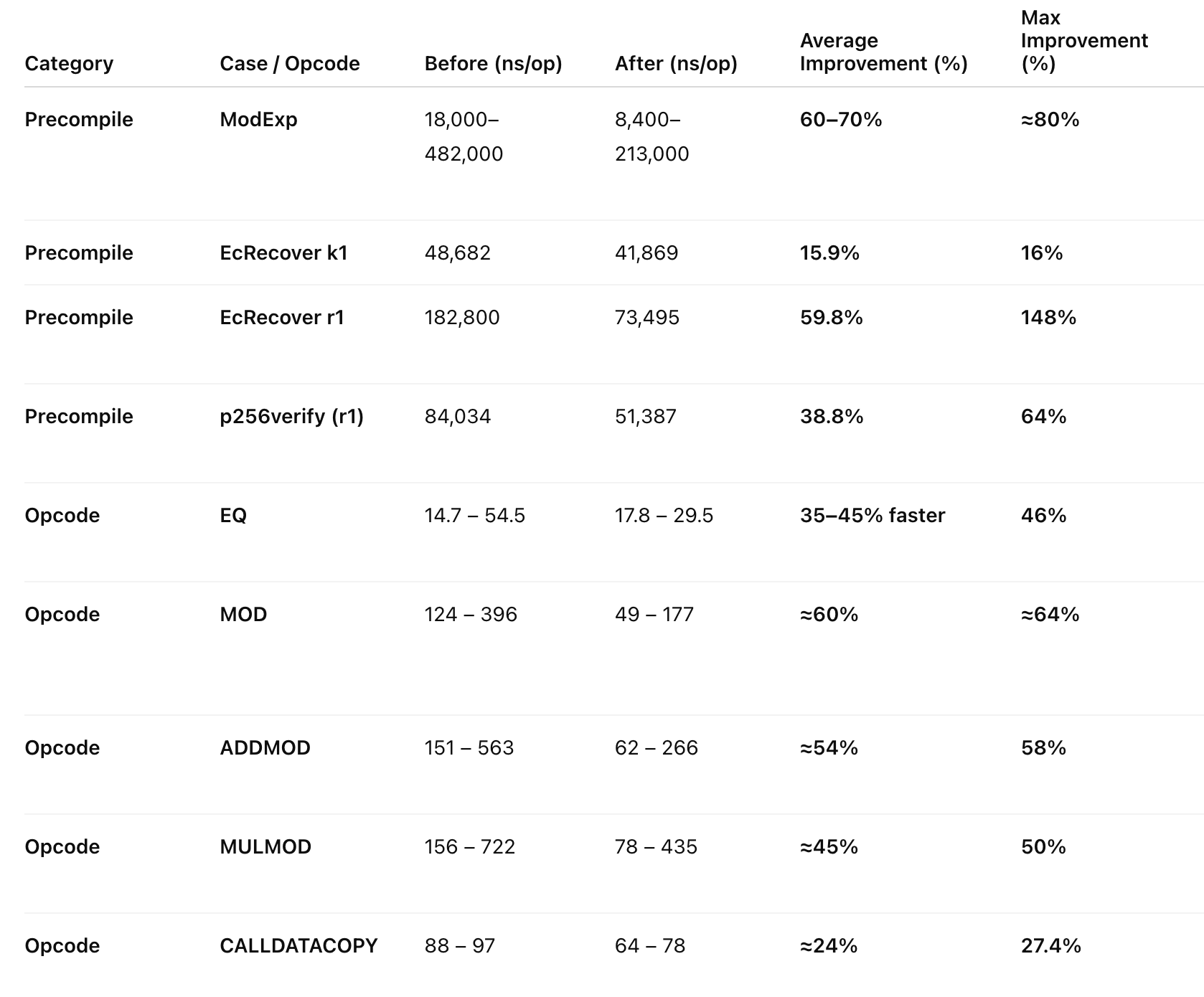This screenshot has height=997, width=1204.
Task: Select the MOD opcode cell
Action: (243, 615)
